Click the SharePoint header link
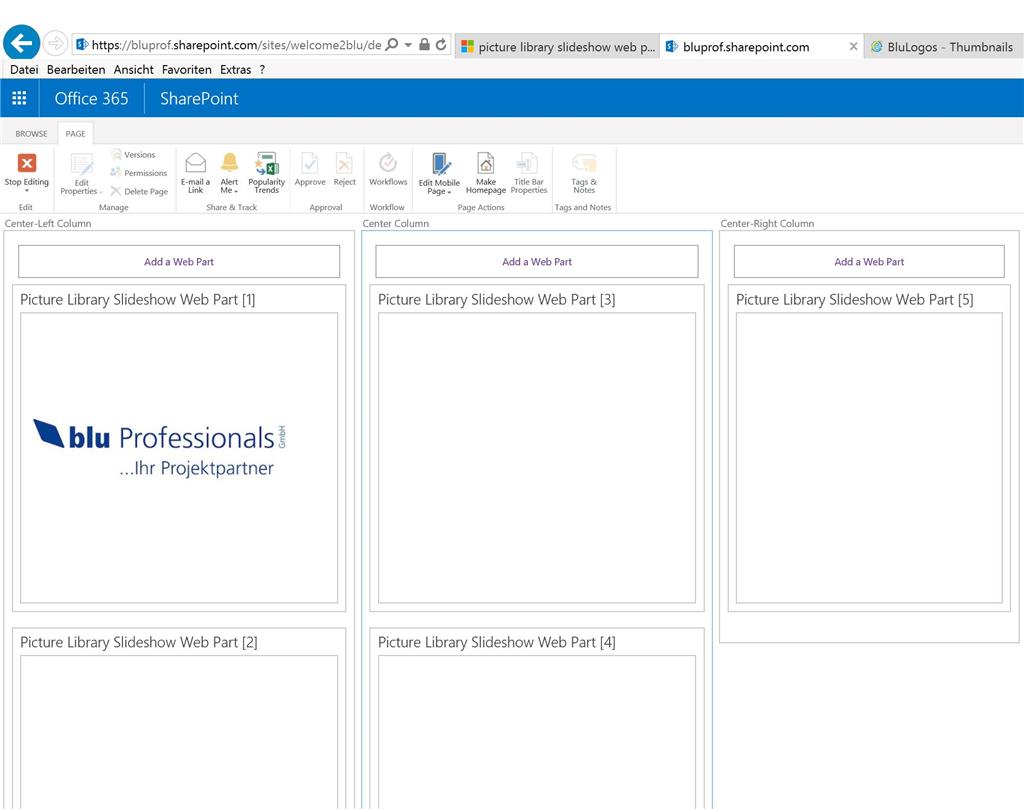This screenshot has height=809, width=1024. [199, 99]
